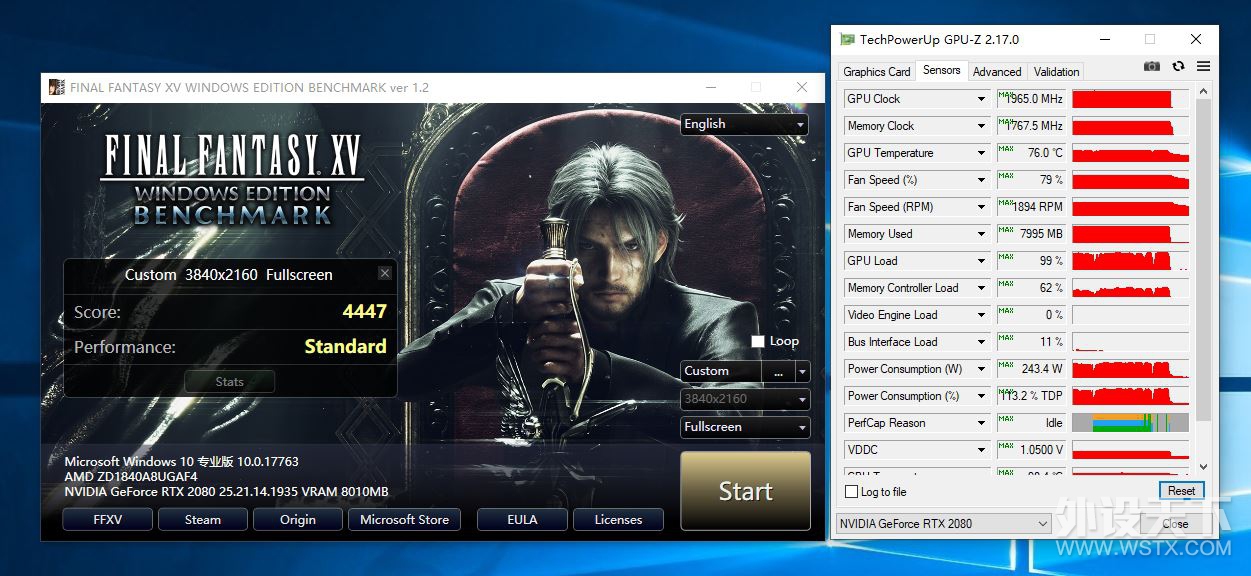Click the Final Fantasy XV title bar icon
This screenshot has width=1251, height=576.
click(x=58, y=87)
